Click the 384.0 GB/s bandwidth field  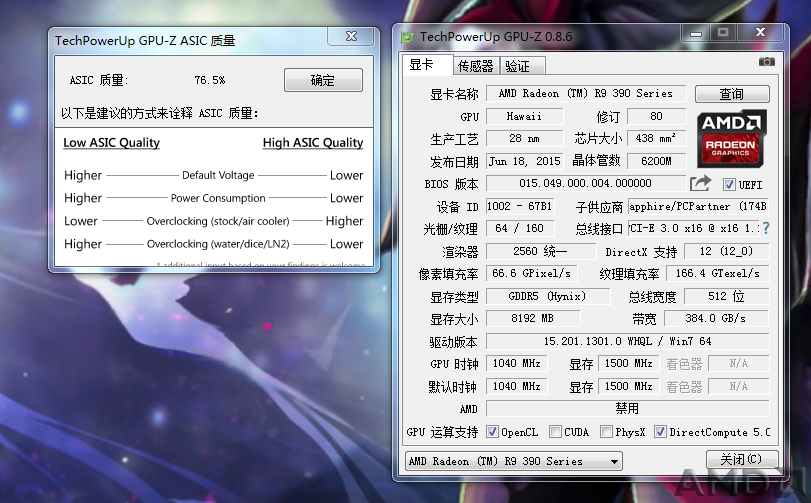point(716,318)
